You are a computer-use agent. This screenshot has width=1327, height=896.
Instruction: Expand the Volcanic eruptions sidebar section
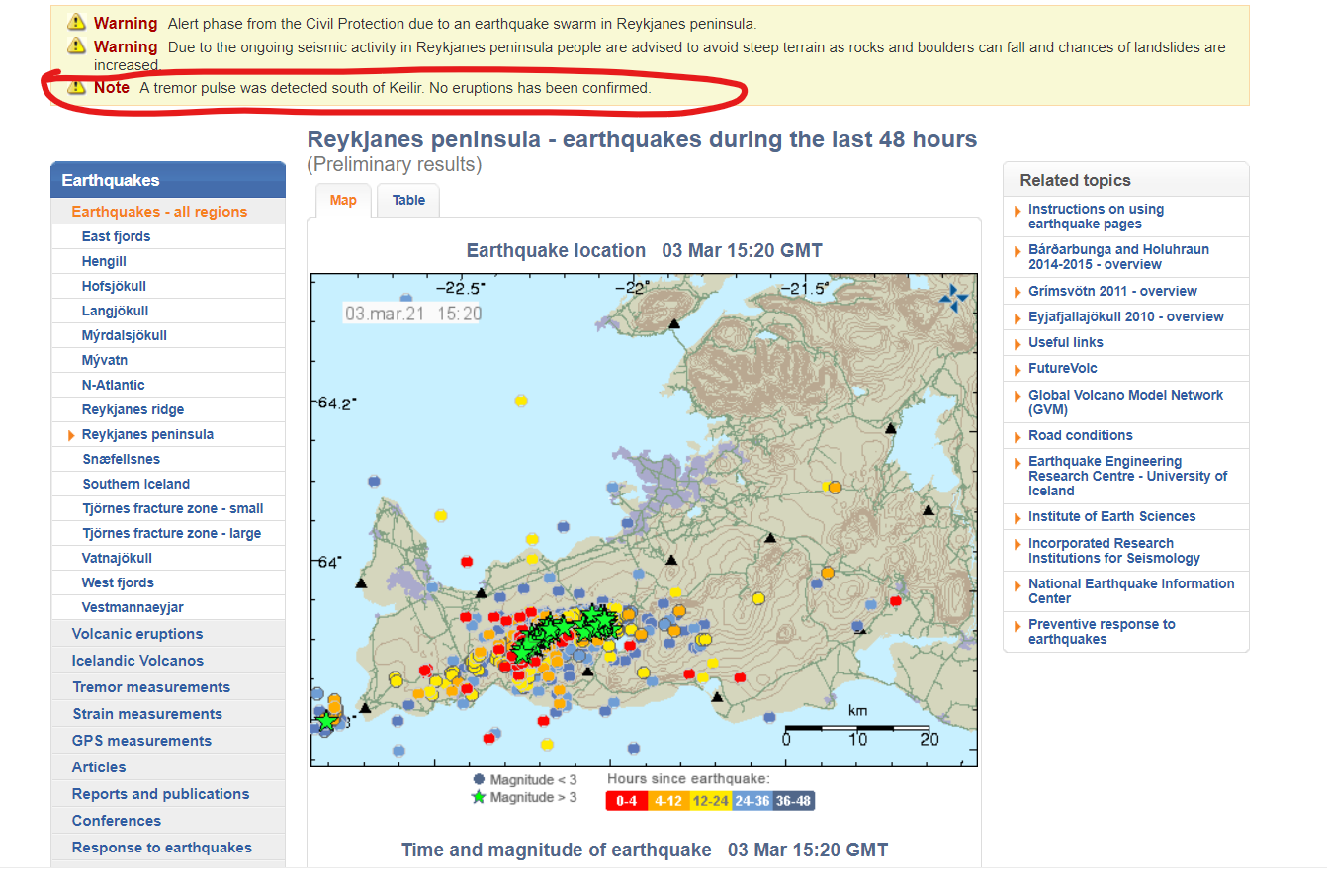tap(137, 634)
